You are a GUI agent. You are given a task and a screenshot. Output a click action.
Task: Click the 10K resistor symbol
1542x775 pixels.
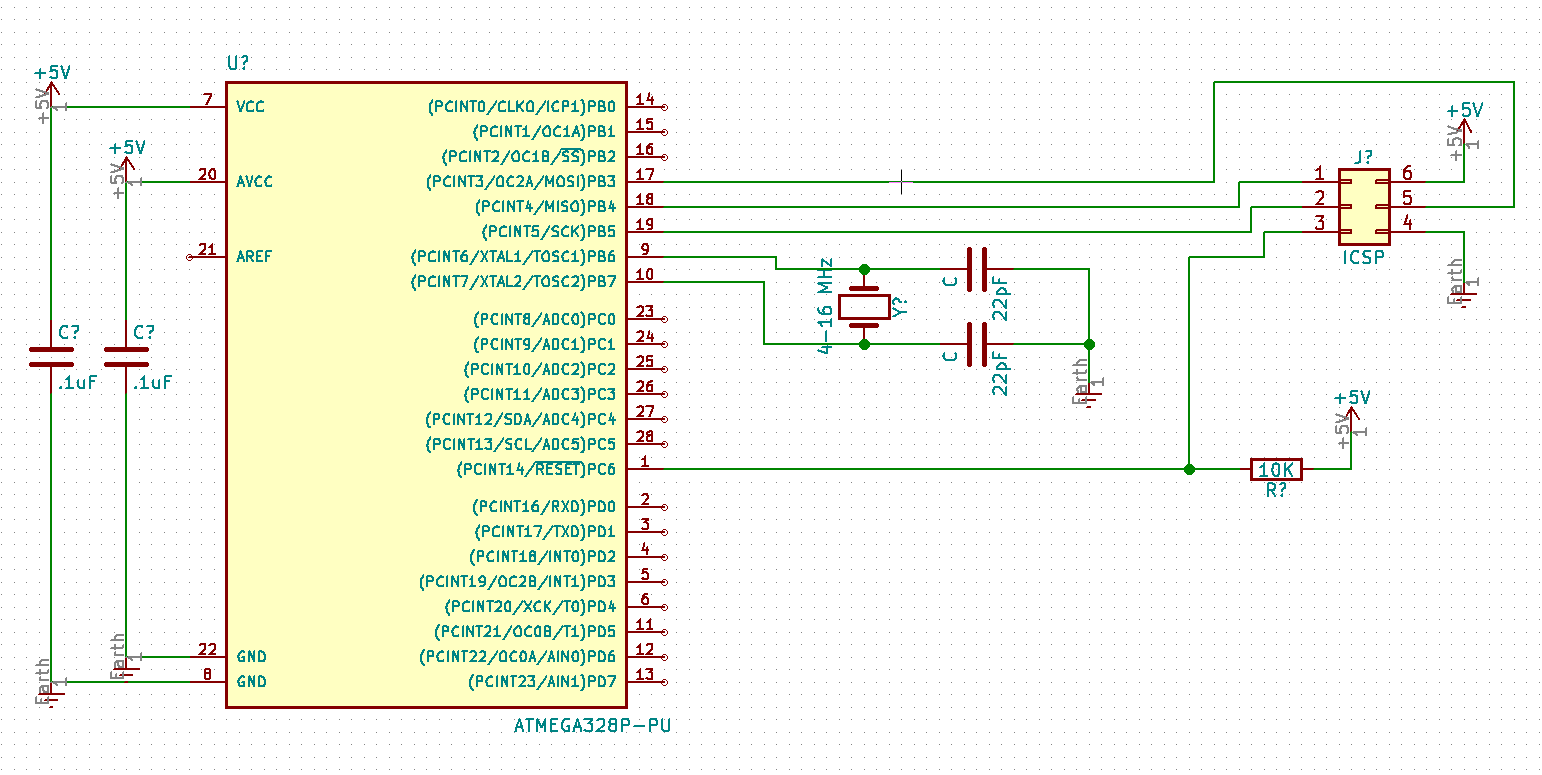tap(1277, 469)
